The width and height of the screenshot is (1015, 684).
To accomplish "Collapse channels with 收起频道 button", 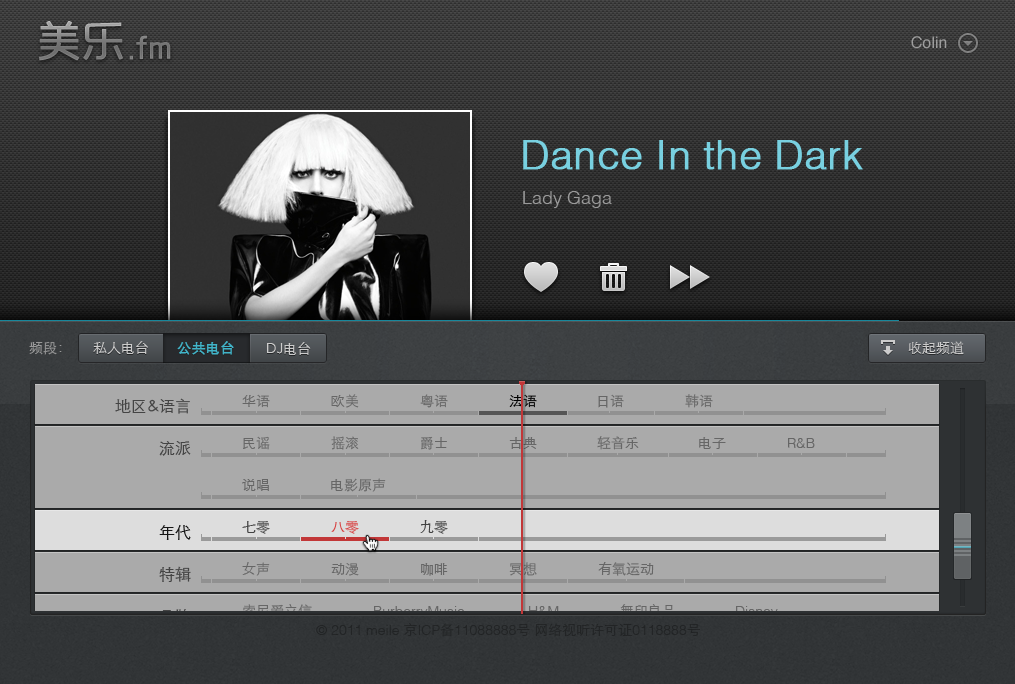I will pyautogui.click(x=926, y=348).
